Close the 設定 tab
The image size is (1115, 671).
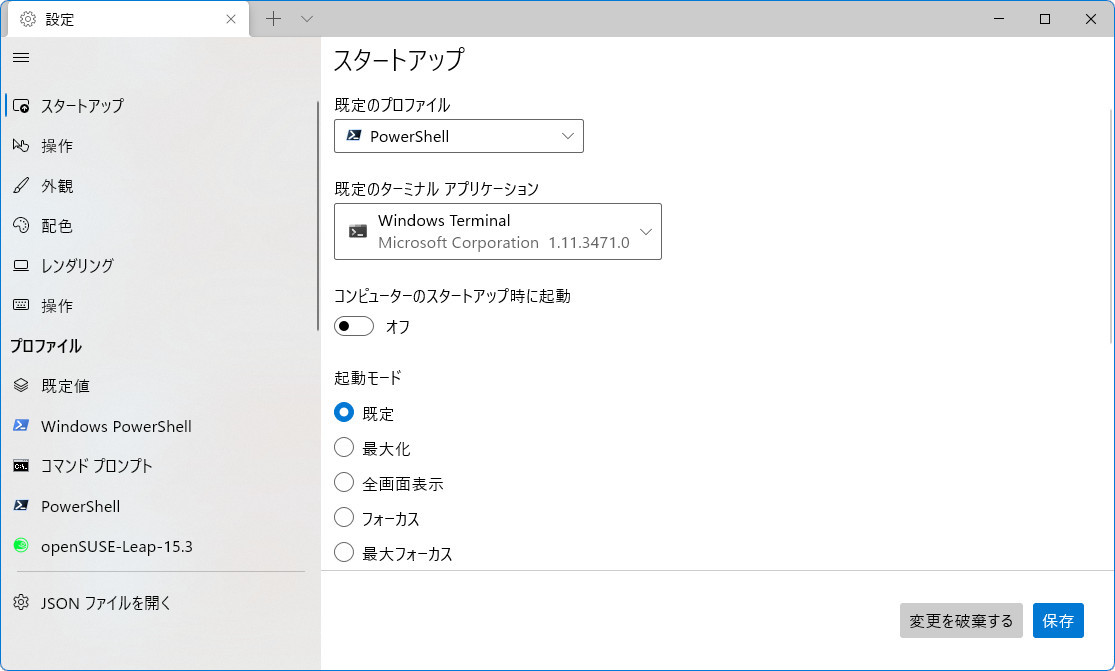point(230,19)
